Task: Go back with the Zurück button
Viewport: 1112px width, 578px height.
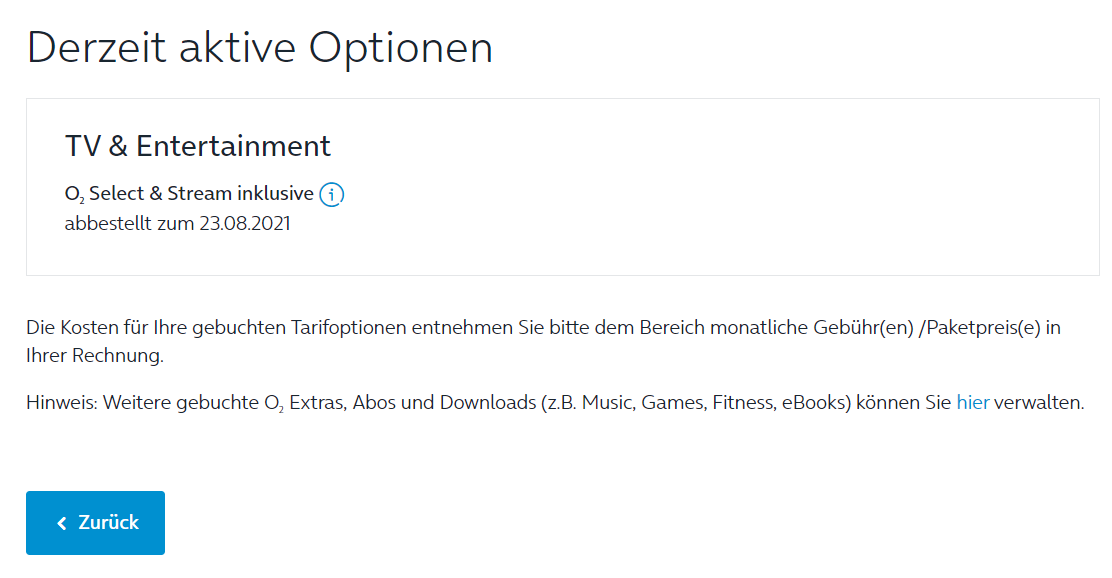Action: (95, 523)
